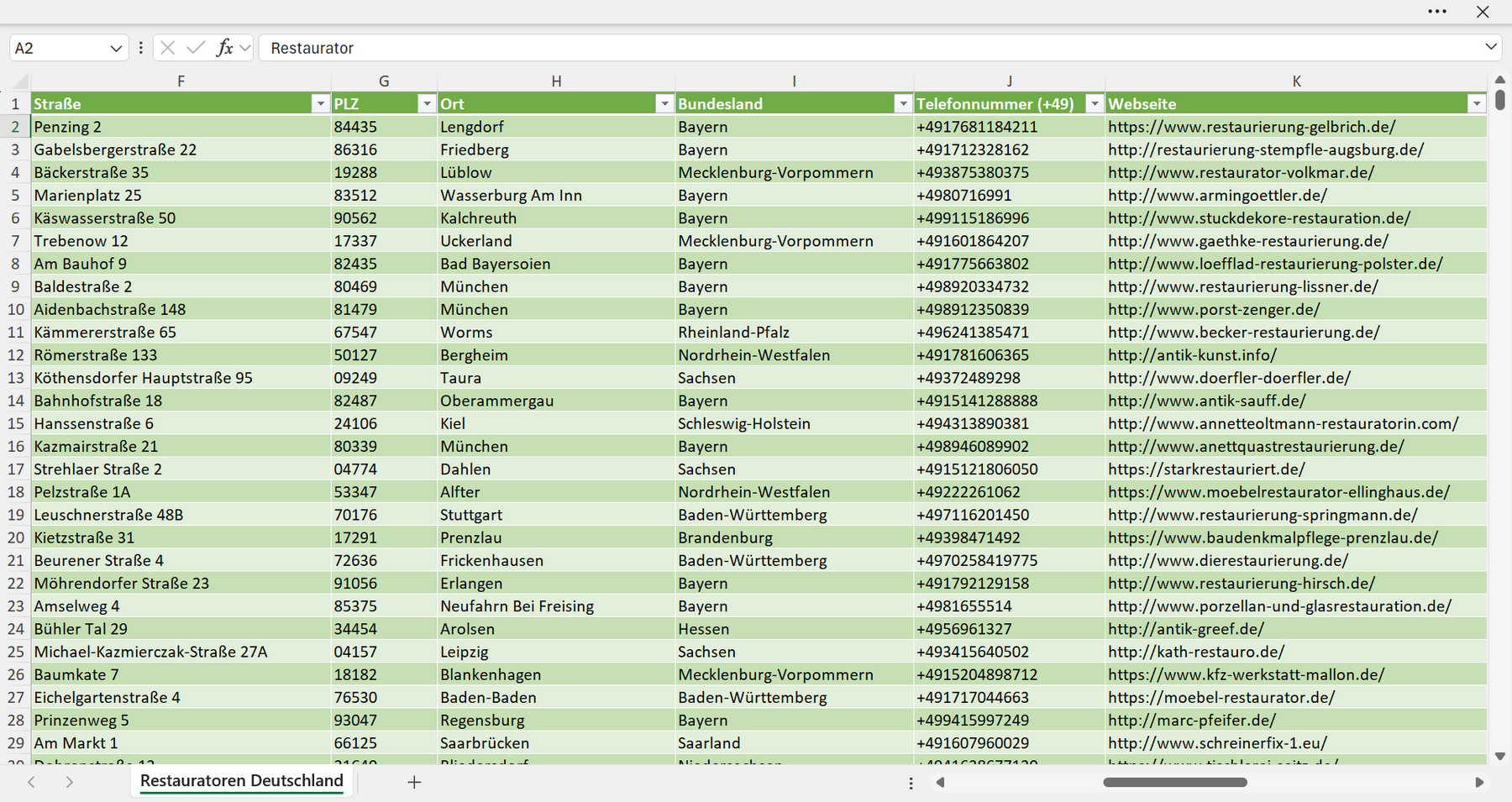The height and width of the screenshot is (802, 1512).
Task: Open the Webseite column filter dropdown
Action: 1477,104
